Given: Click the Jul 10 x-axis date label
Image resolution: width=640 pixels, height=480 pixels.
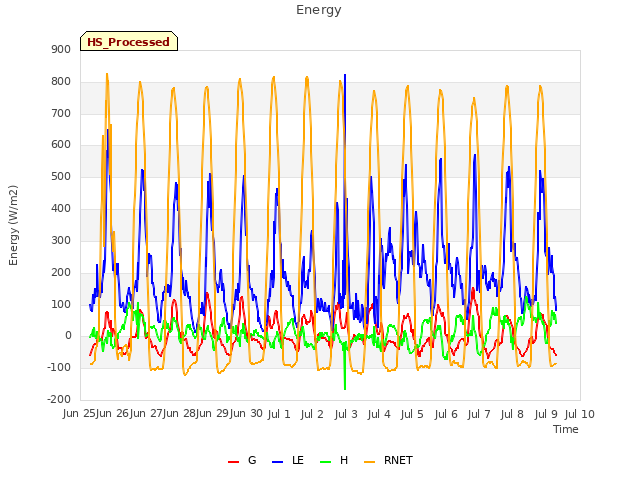Looking at the screenshot, I should pos(580,414).
